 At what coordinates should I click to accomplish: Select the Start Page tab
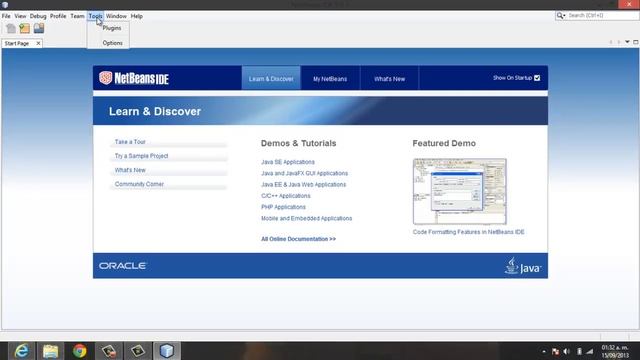pos(17,43)
